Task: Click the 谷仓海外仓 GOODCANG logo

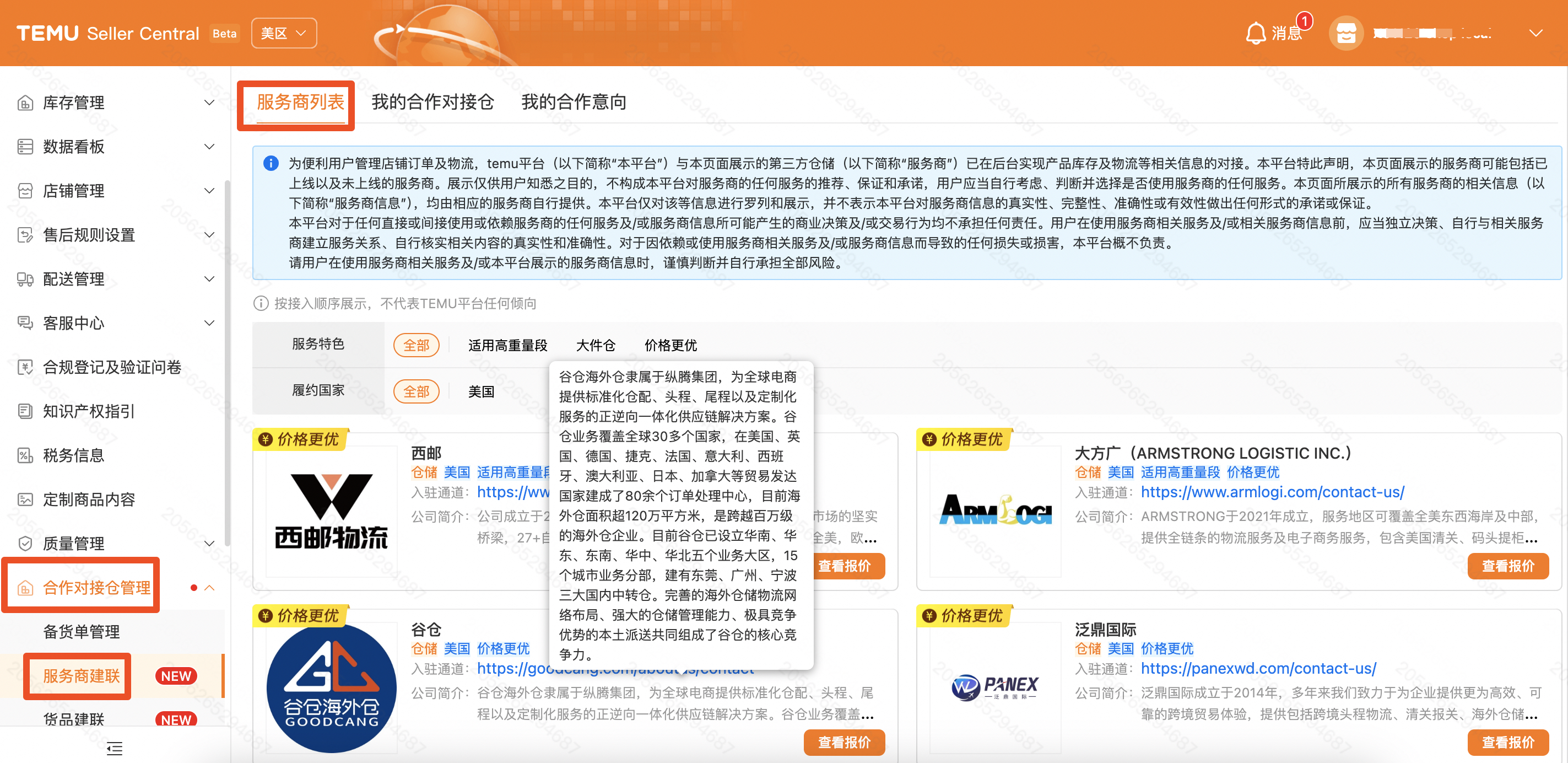Action: pyautogui.click(x=332, y=687)
